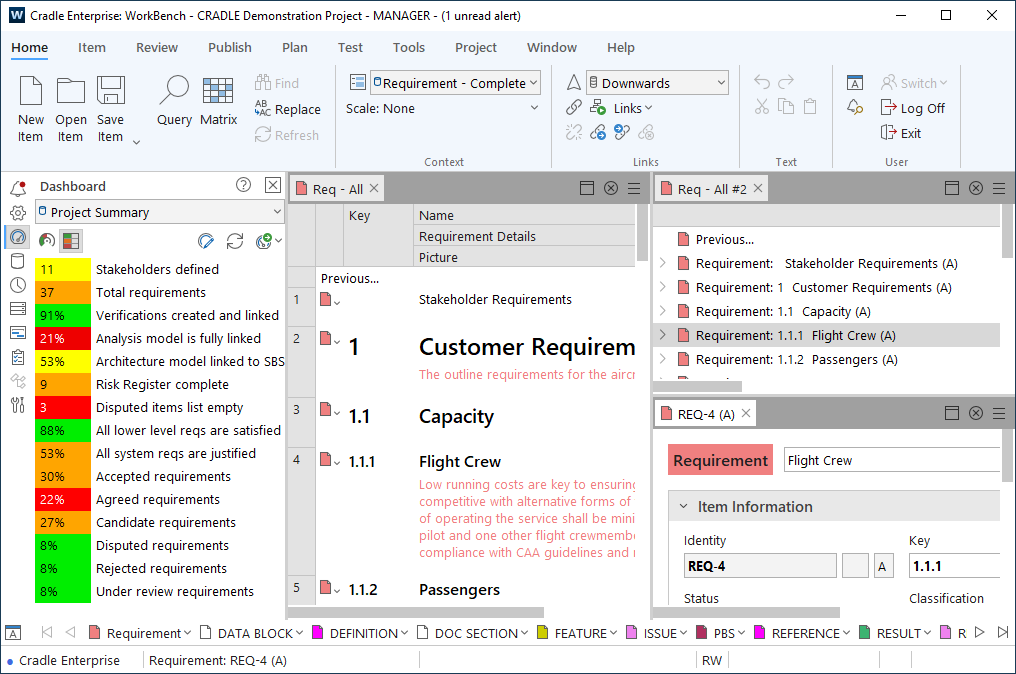Open the Review ribbon tab
The height and width of the screenshot is (674, 1016).
click(157, 47)
